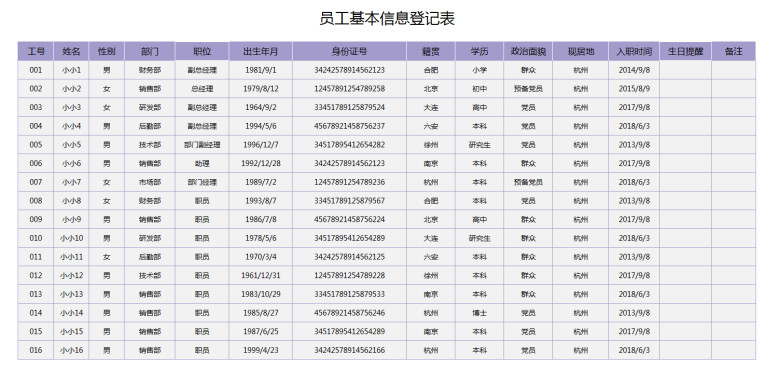
Task: Select employee number cell 016
Action: click(36, 350)
